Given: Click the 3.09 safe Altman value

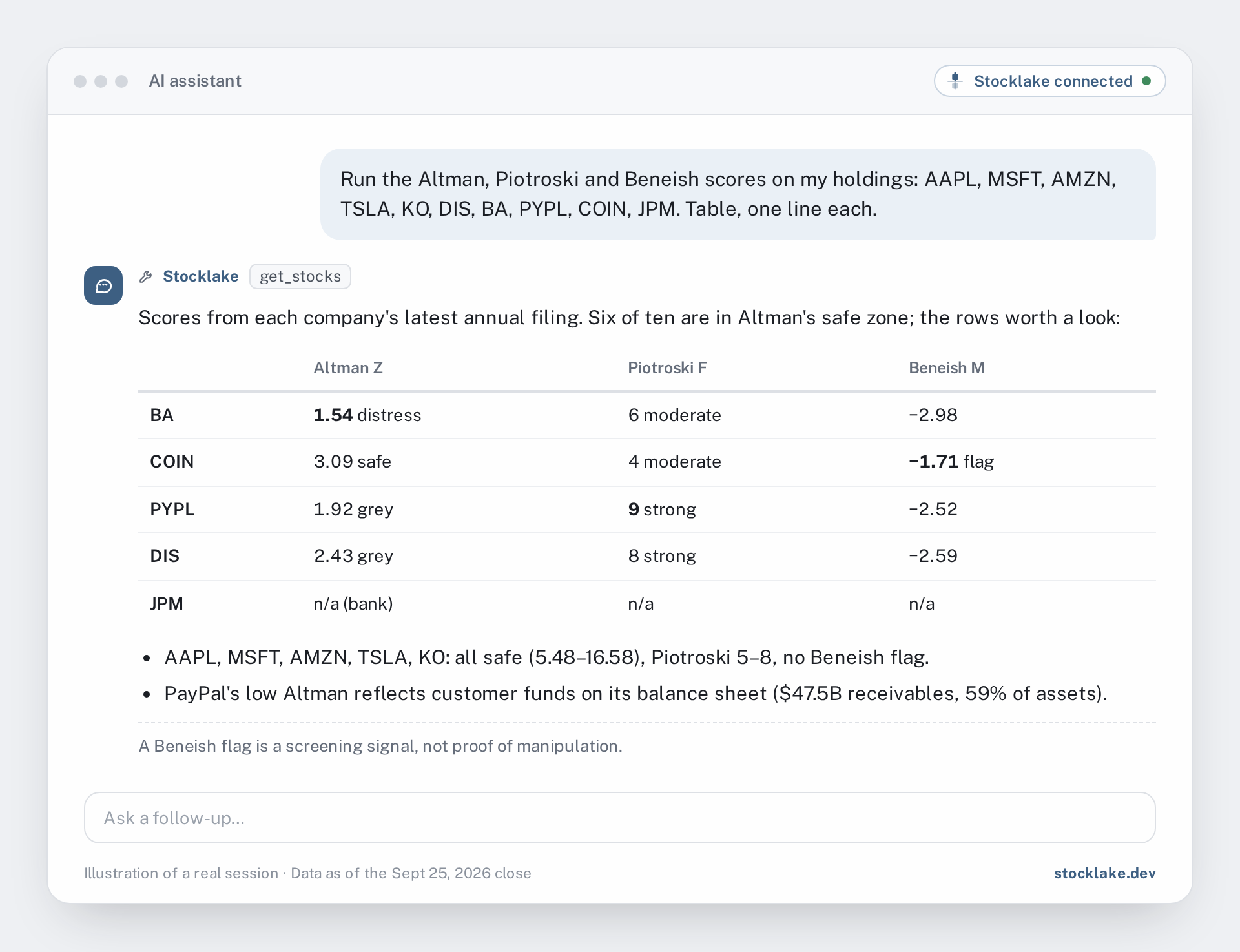Looking at the screenshot, I should pyautogui.click(x=353, y=461).
